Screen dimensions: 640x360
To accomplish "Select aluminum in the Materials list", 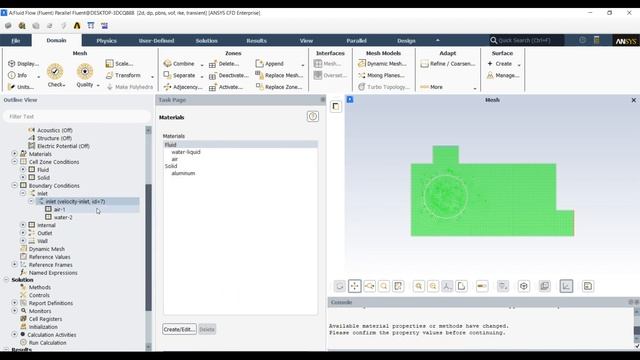I will [x=183, y=173].
